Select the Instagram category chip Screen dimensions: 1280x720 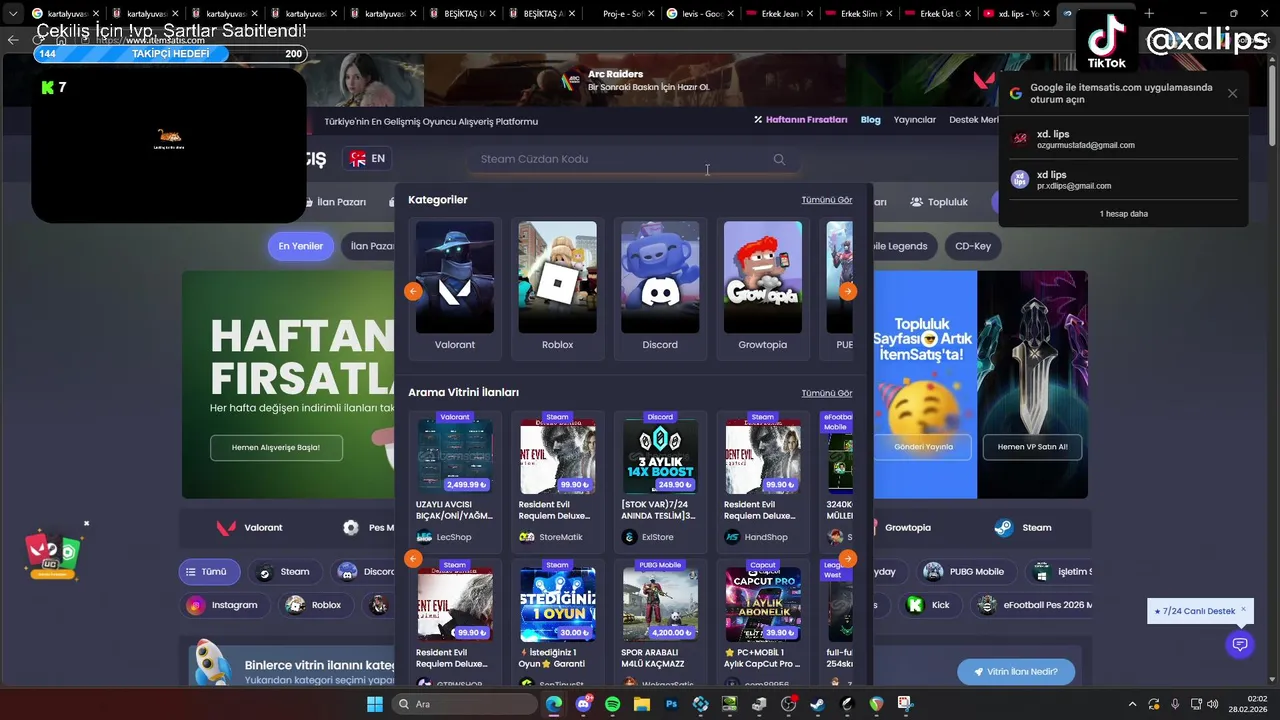click(x=223, y=605)
